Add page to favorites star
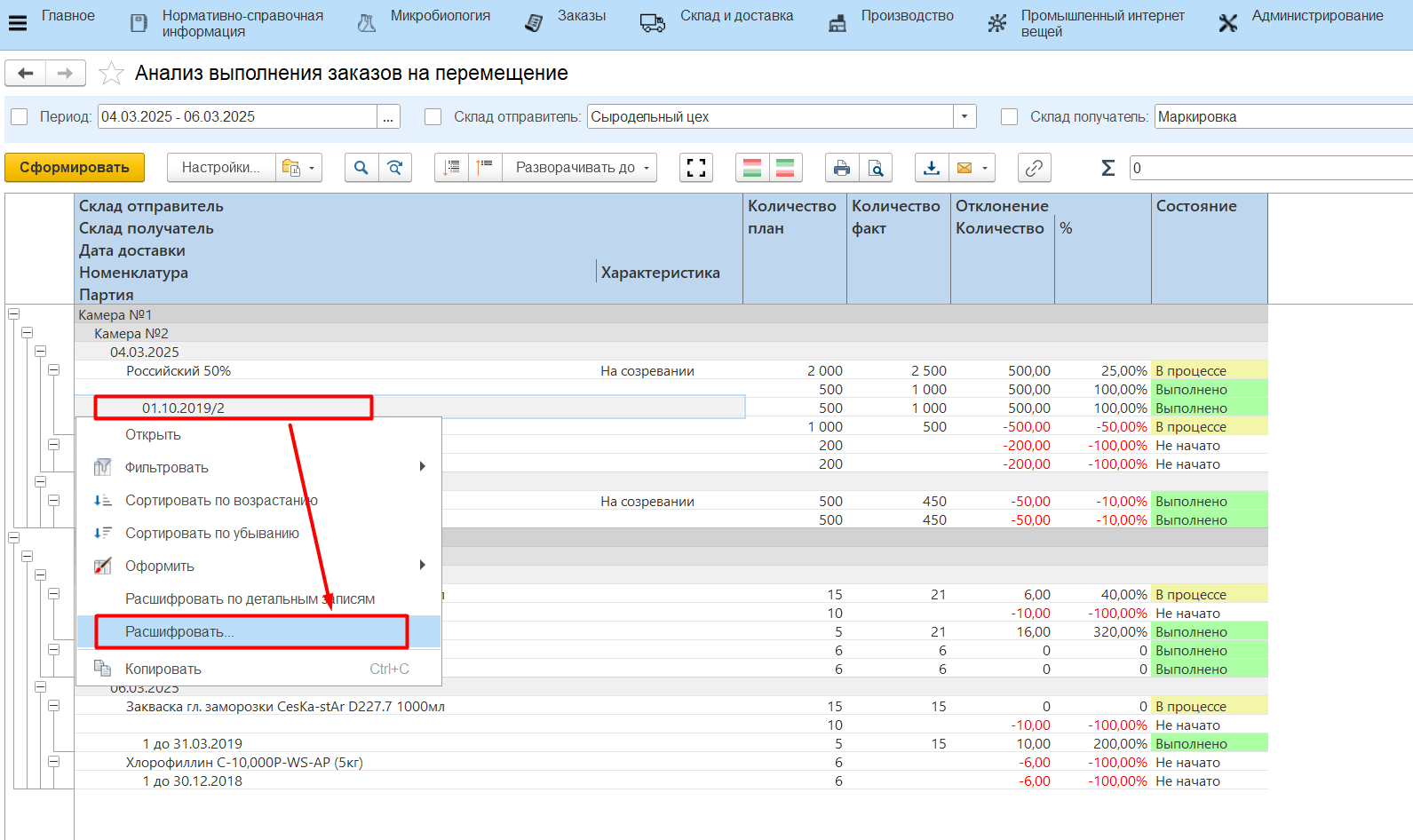The image size is (1413, 840). click(111, 74)
